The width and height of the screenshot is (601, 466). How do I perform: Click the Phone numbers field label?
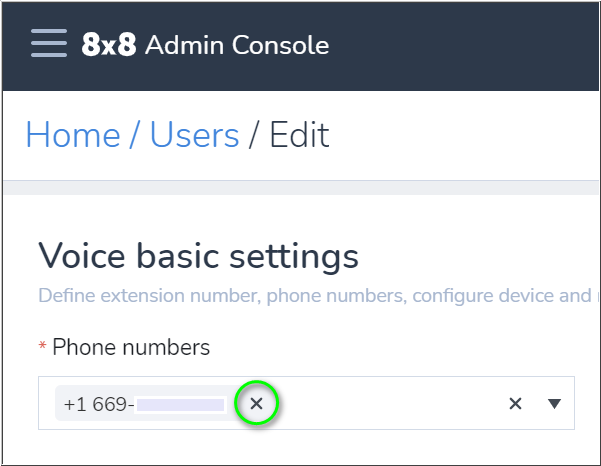pos(131,347)
